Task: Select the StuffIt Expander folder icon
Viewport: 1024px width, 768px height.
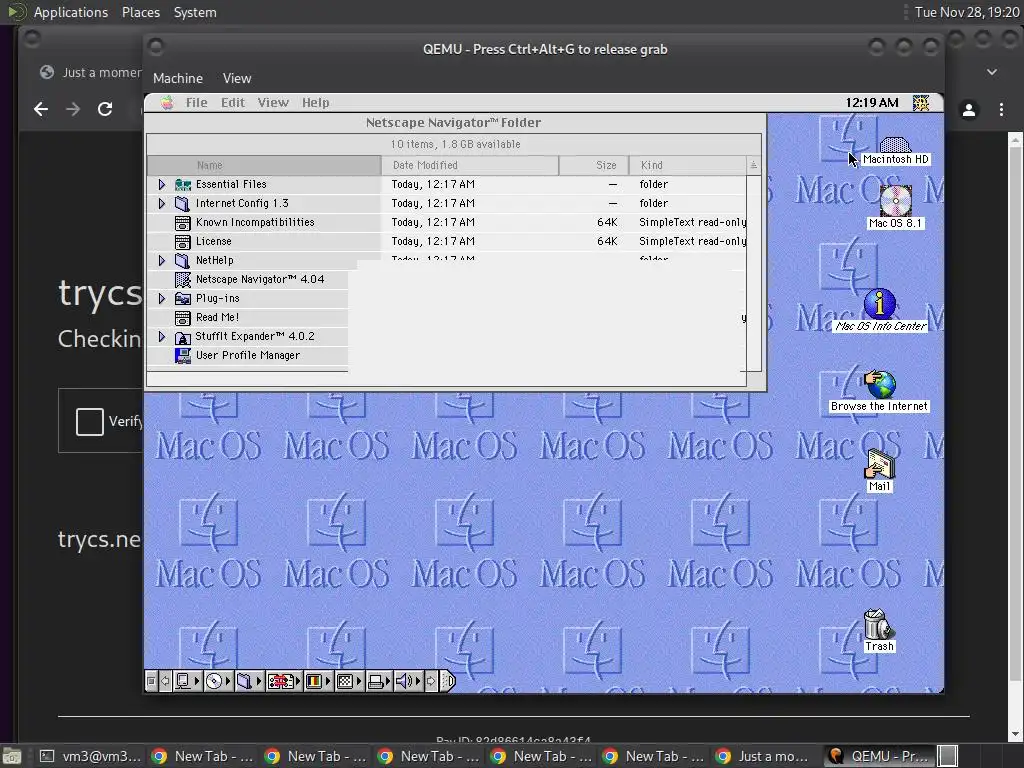Action: [183, 337]
